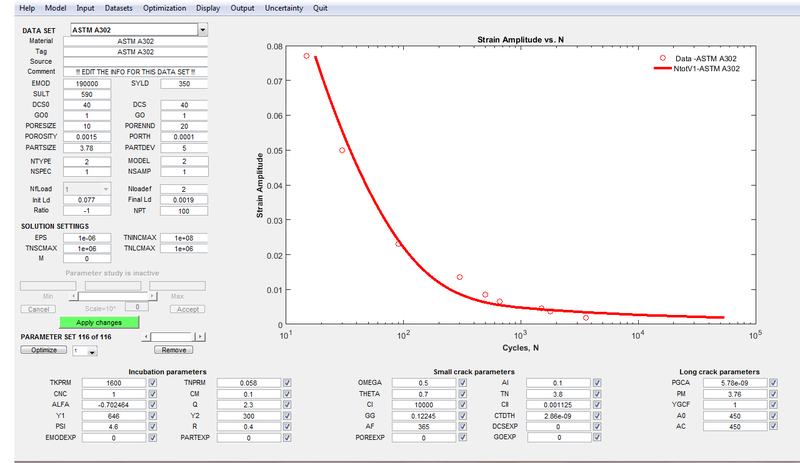Click the CI value field showing 10000

pyautogui.click(x=423, y=405)
